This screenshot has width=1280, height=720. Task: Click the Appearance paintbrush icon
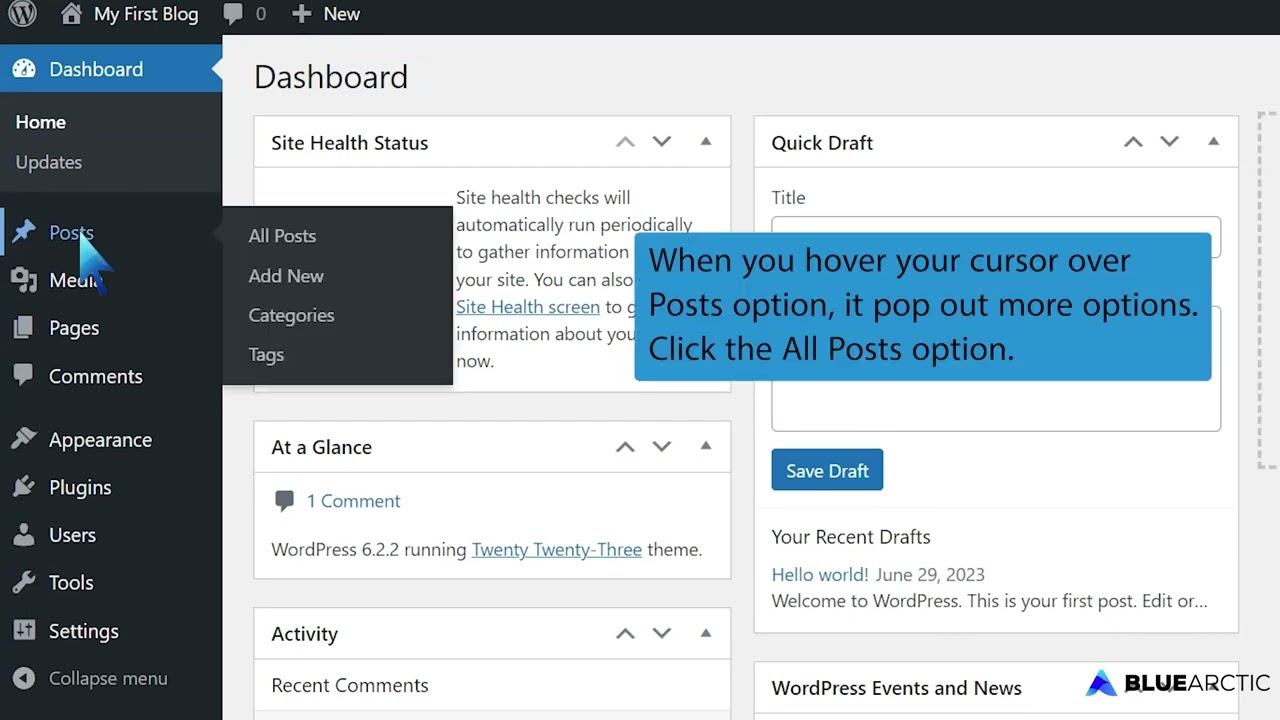coord(24,439)
